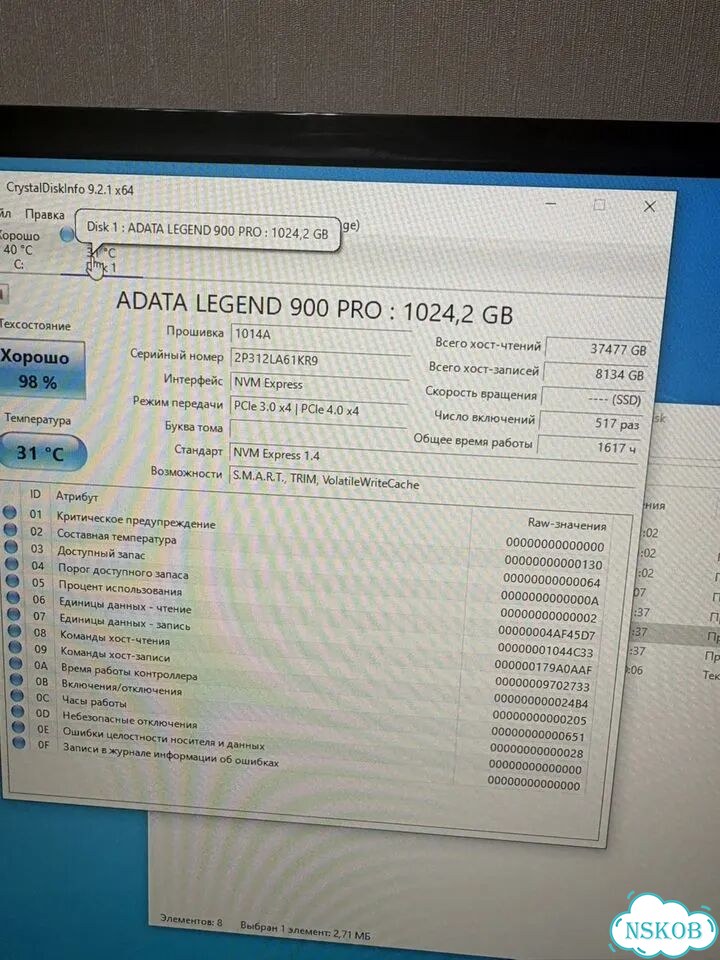Click the Прошивка field 1014A
This screenshot has width=720, height=960.
click(320, 334)
